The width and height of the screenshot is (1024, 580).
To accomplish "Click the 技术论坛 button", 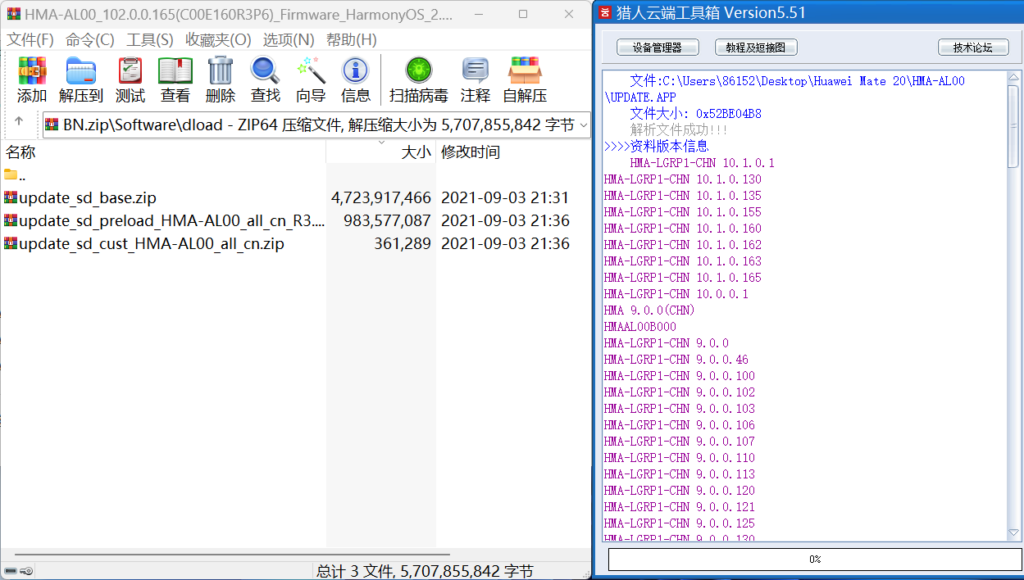I will [973, 47].
